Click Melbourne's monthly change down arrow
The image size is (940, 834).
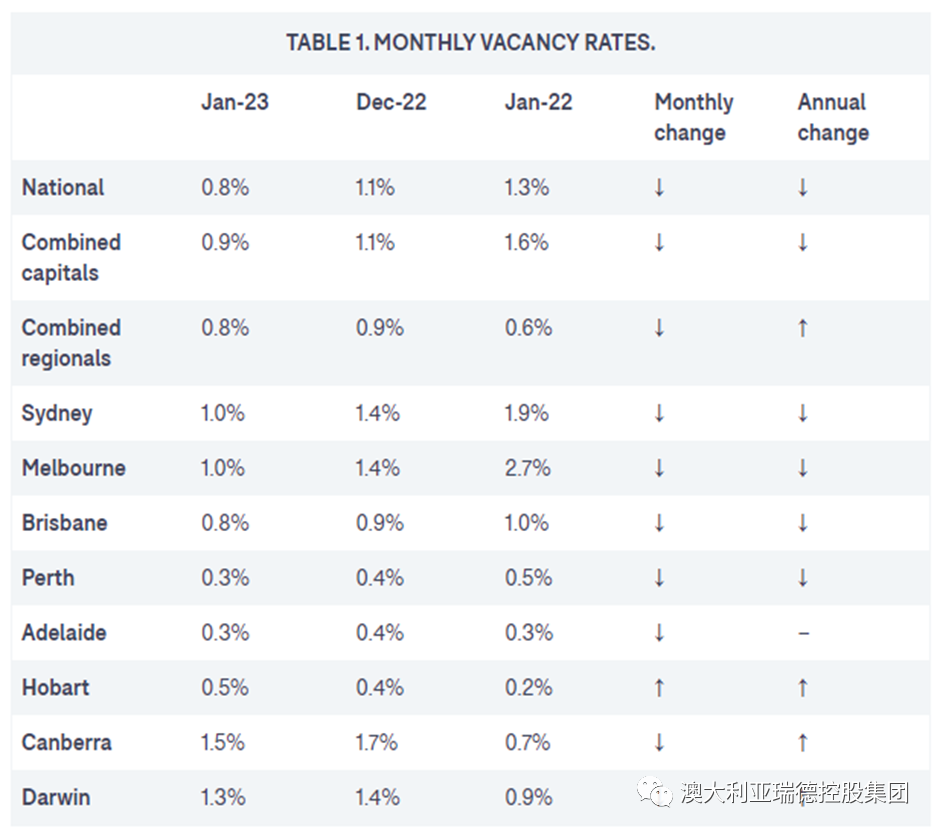[x=659, y=468]
